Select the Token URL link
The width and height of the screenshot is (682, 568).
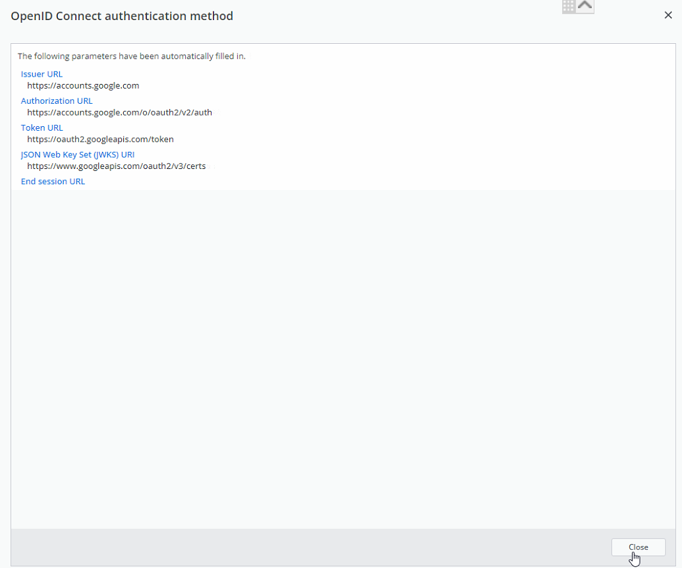click(42, 128)
